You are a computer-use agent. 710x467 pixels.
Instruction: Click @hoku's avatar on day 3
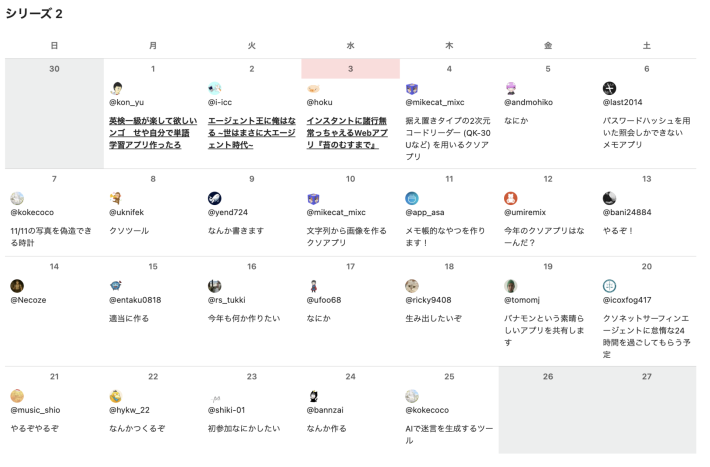click(313, 88)
